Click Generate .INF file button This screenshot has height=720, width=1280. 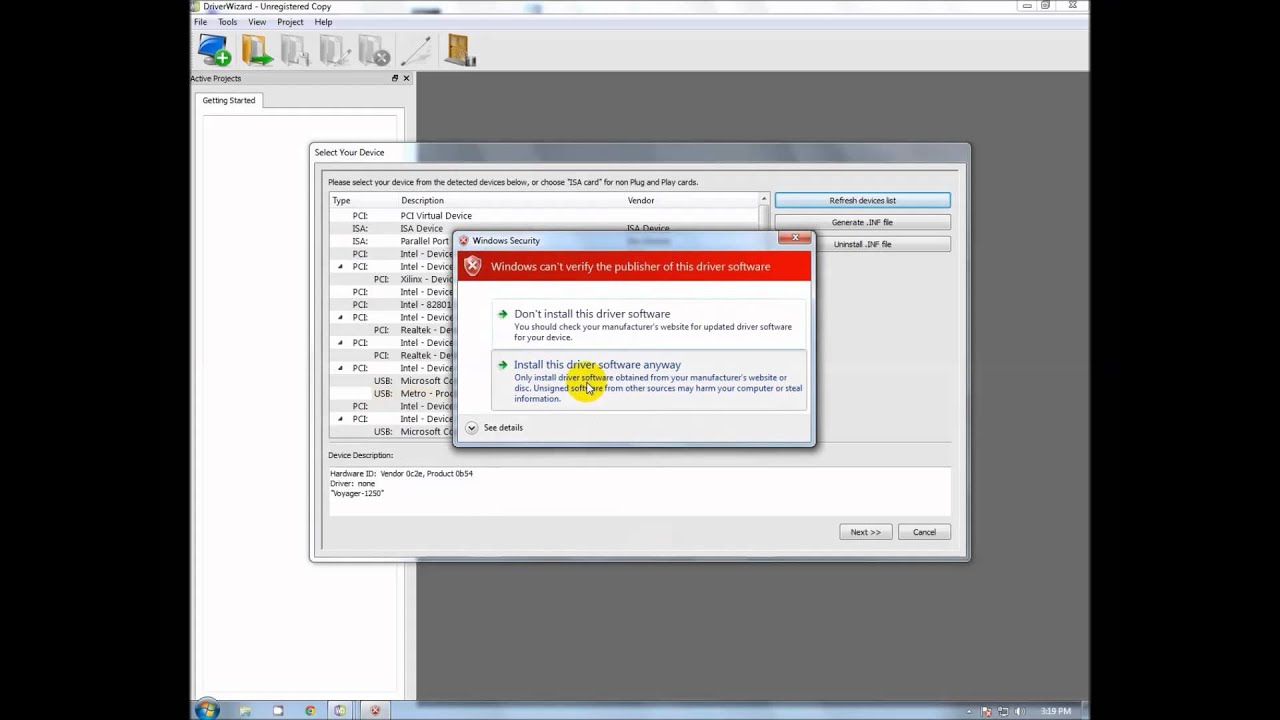pyautogui.click(x=862, y=222)
